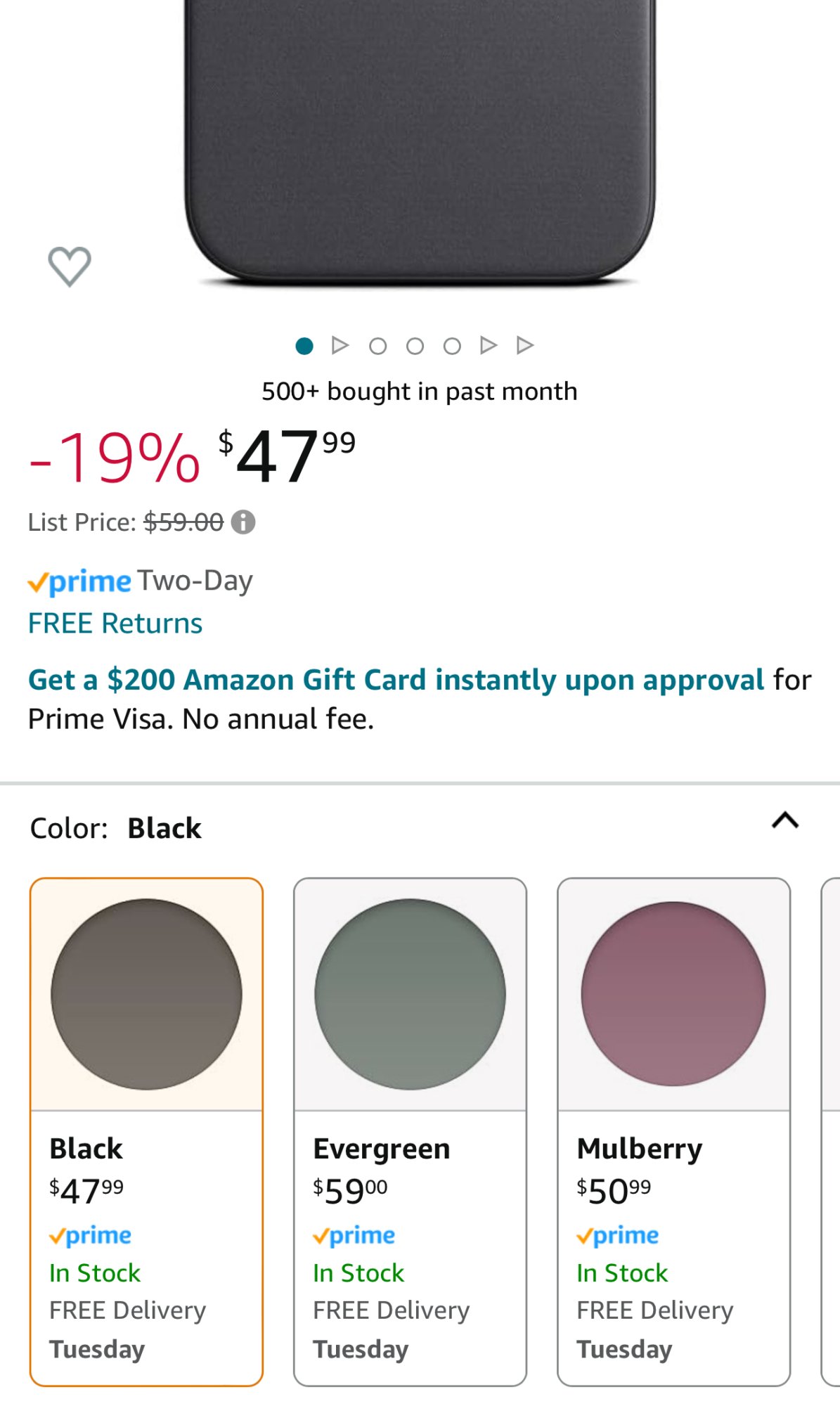The height and width of the screenshot is (1406, 840).
Task: Click the List Price info icon
Action: coord(243,522)
